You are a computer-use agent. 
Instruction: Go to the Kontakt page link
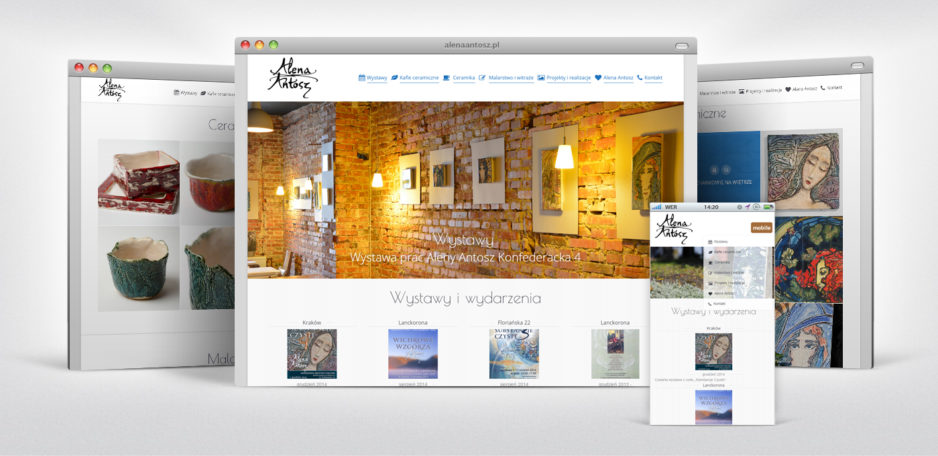click(654, 77)
